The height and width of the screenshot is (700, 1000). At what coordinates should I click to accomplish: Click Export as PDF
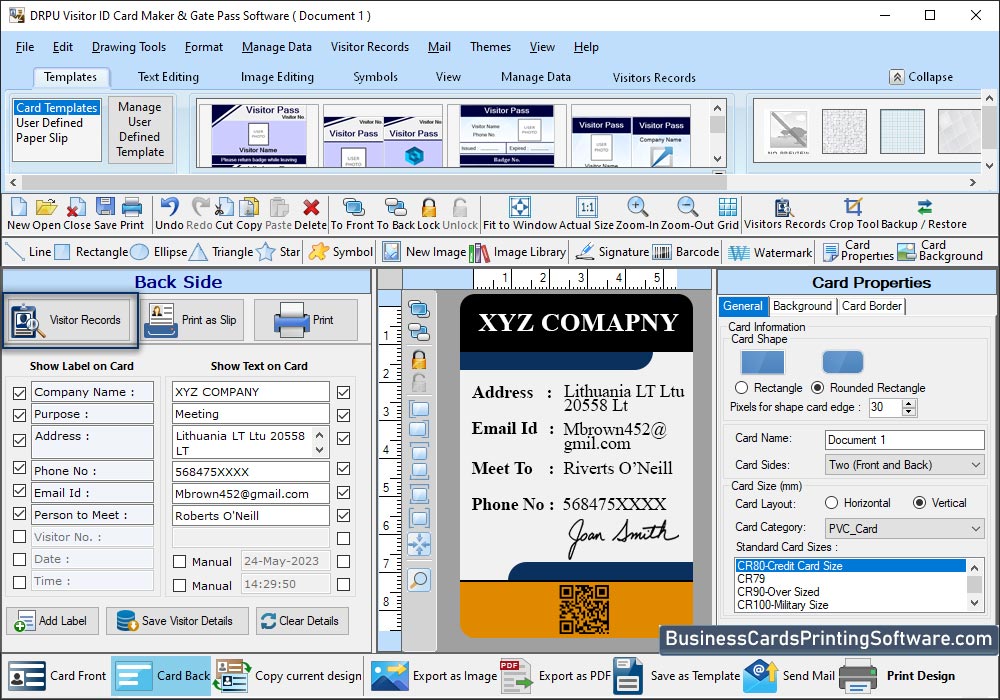coord(555,676)
